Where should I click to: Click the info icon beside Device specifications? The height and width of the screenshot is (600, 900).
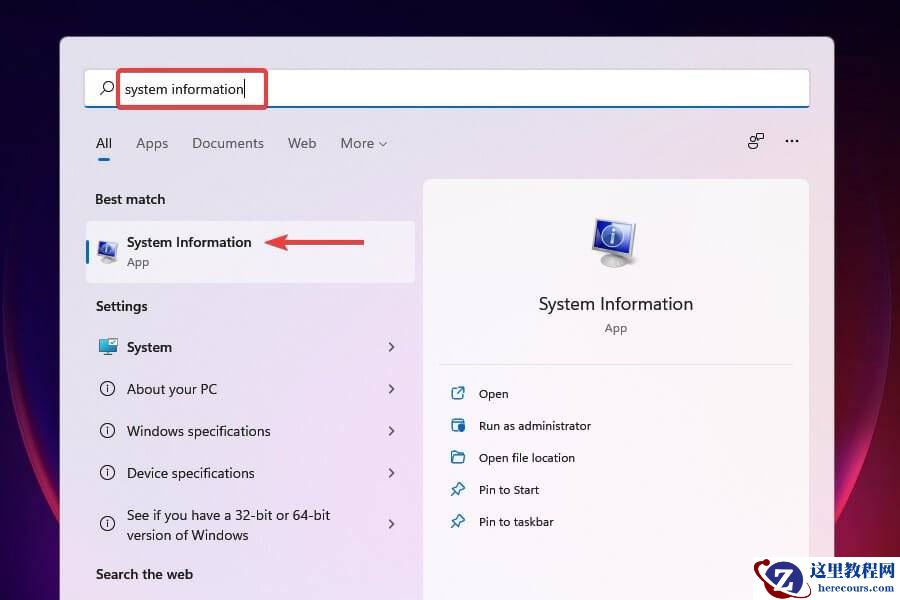coord(107,473)
